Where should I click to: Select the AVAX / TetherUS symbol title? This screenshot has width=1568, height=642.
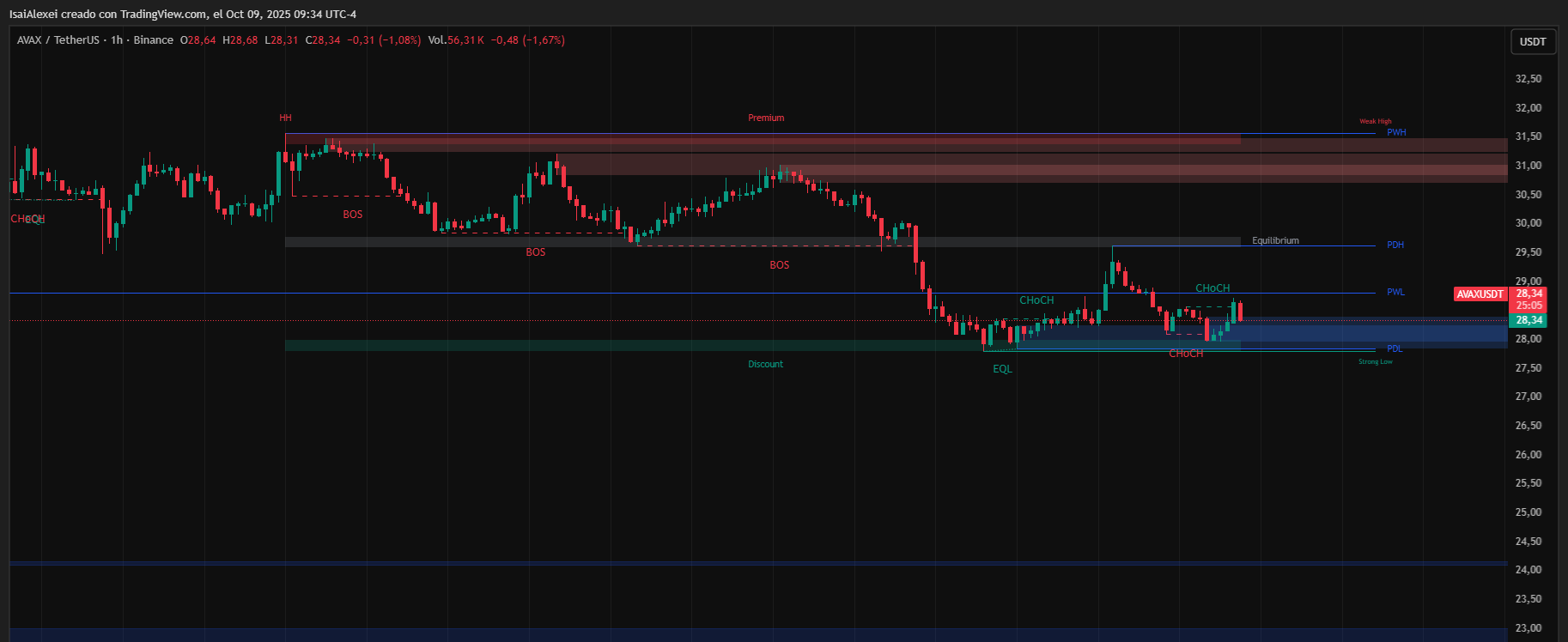(x=58, y=40)
